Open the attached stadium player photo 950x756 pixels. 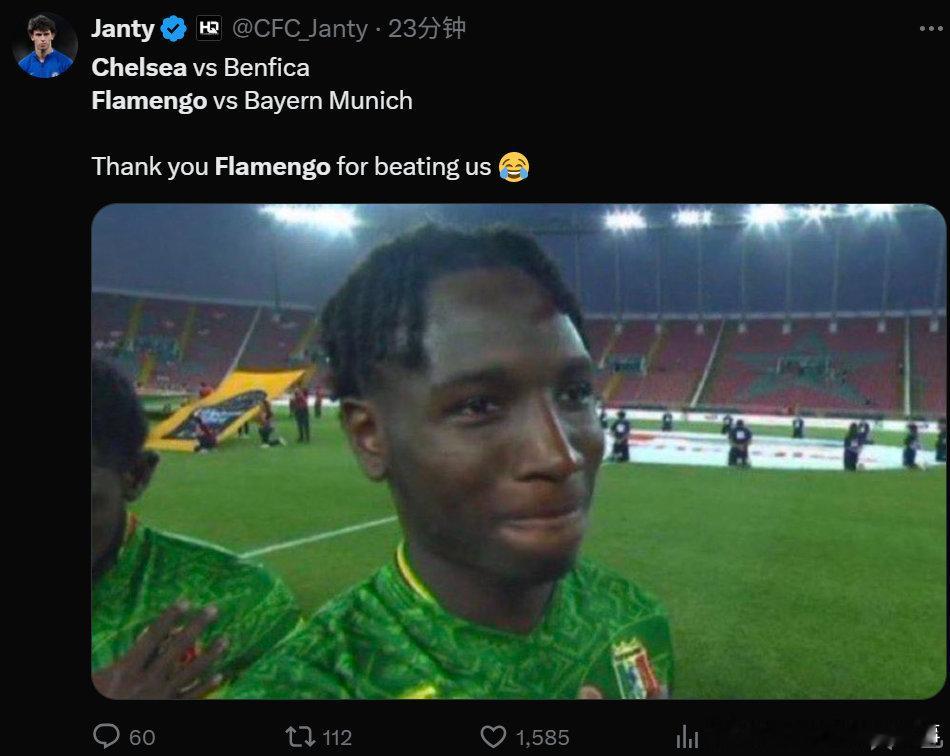[x=519, y=451]
